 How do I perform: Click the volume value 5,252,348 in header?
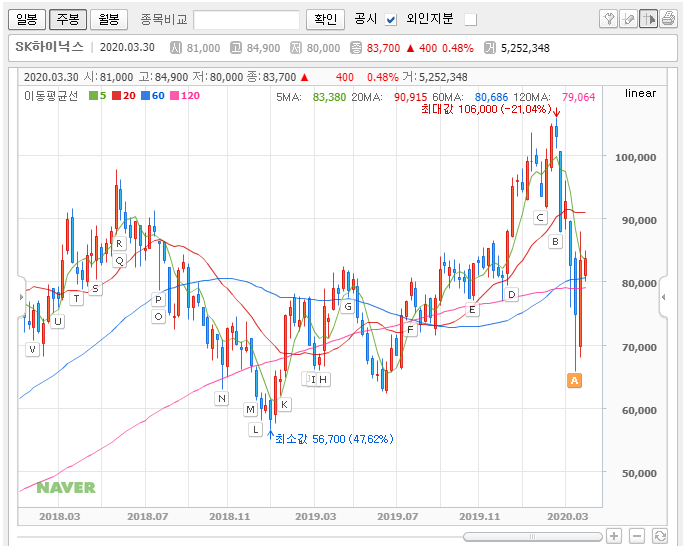point(525,48)
